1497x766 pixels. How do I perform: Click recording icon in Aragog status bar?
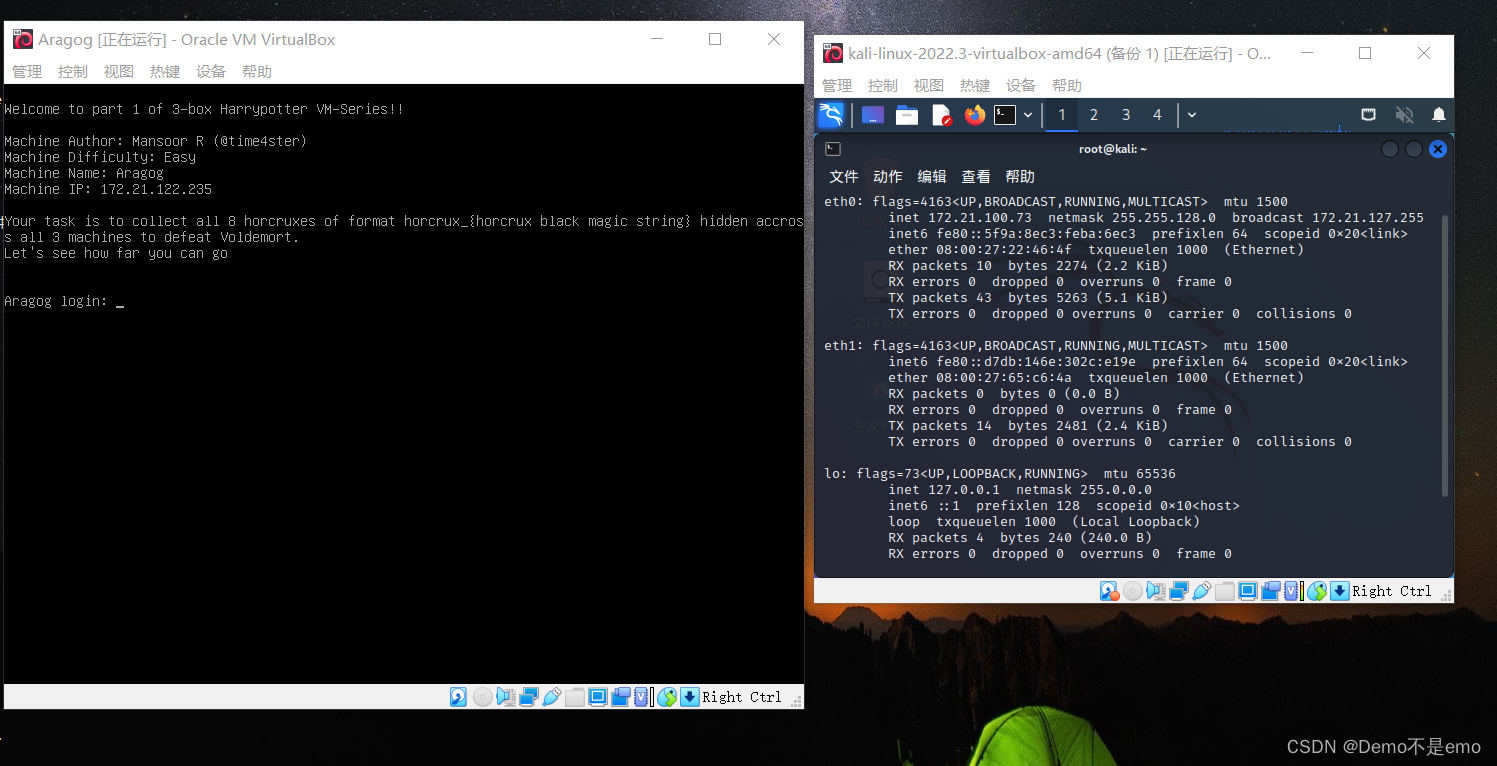click(621, 697)
